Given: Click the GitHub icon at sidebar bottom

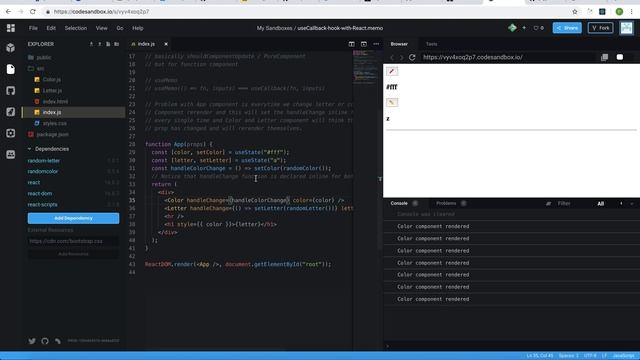Looking at the screenshot, I should pos(45,341).
